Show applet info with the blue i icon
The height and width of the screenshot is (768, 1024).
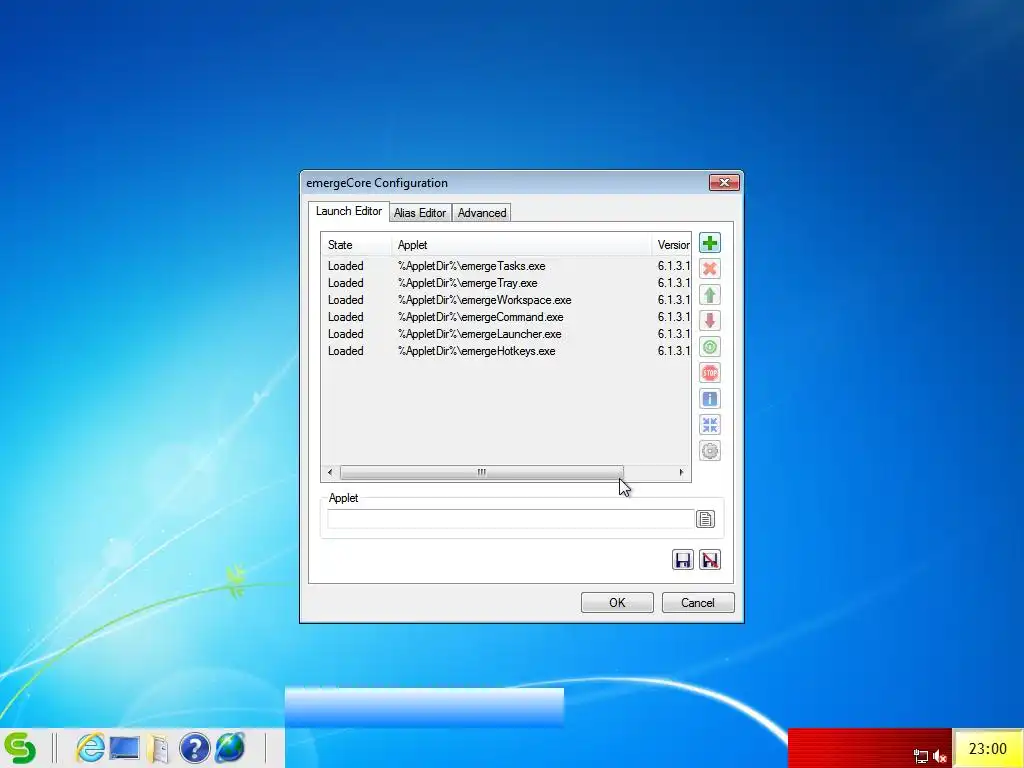click(710, 399)
